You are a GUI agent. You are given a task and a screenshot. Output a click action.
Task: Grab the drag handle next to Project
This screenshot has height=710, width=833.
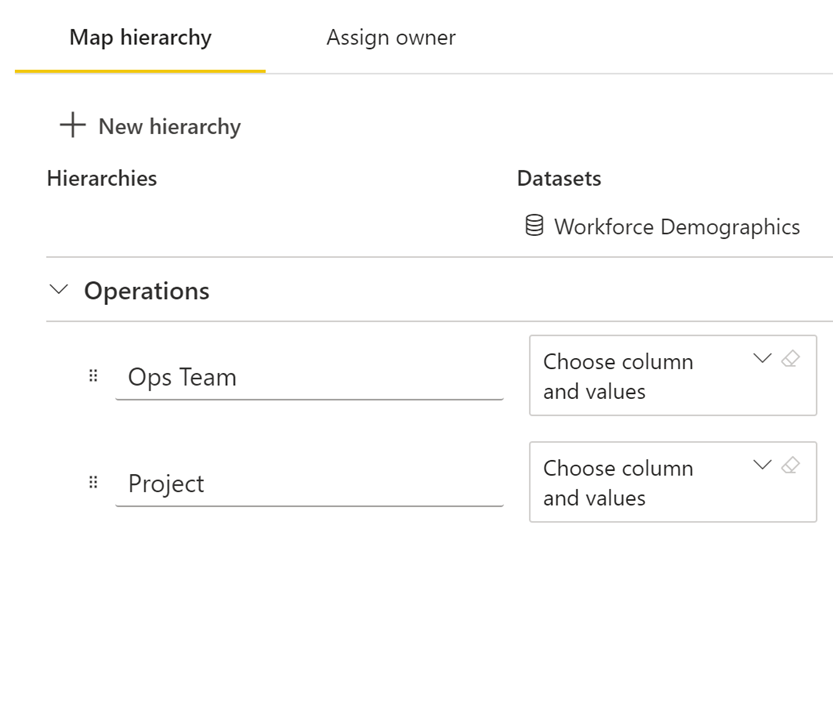pyautogui.click(x=93, y=482)
